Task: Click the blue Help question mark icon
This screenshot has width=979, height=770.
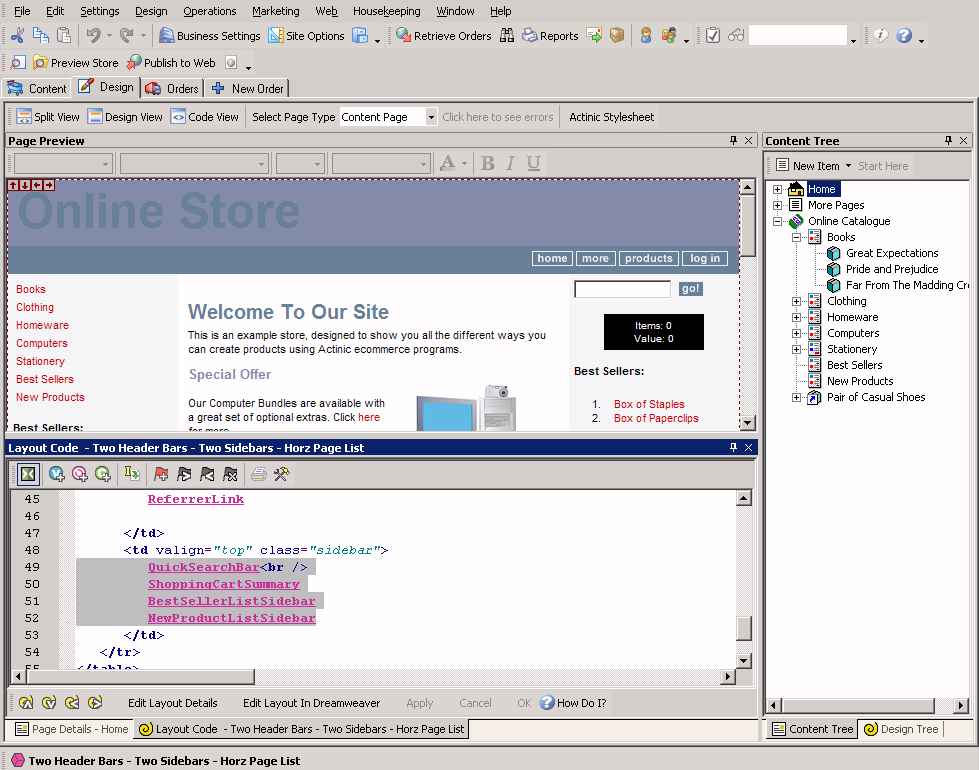Action: point(904,36)
